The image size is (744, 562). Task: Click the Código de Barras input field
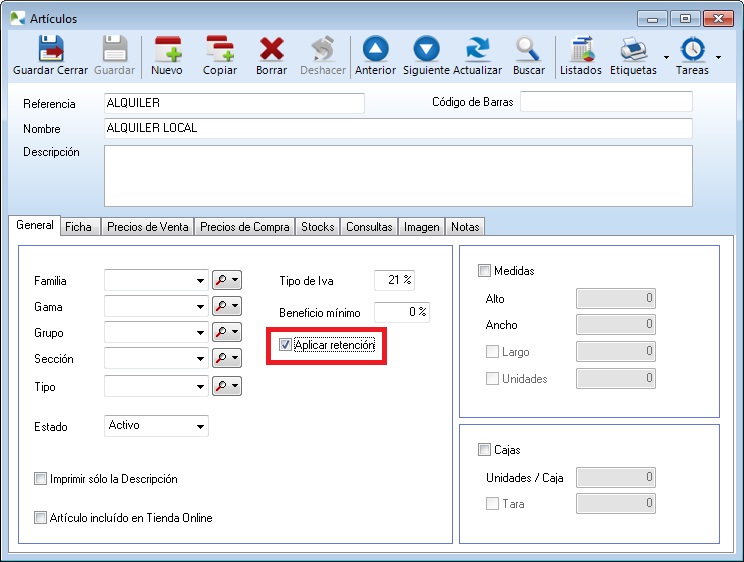click(x=606, y=102)
